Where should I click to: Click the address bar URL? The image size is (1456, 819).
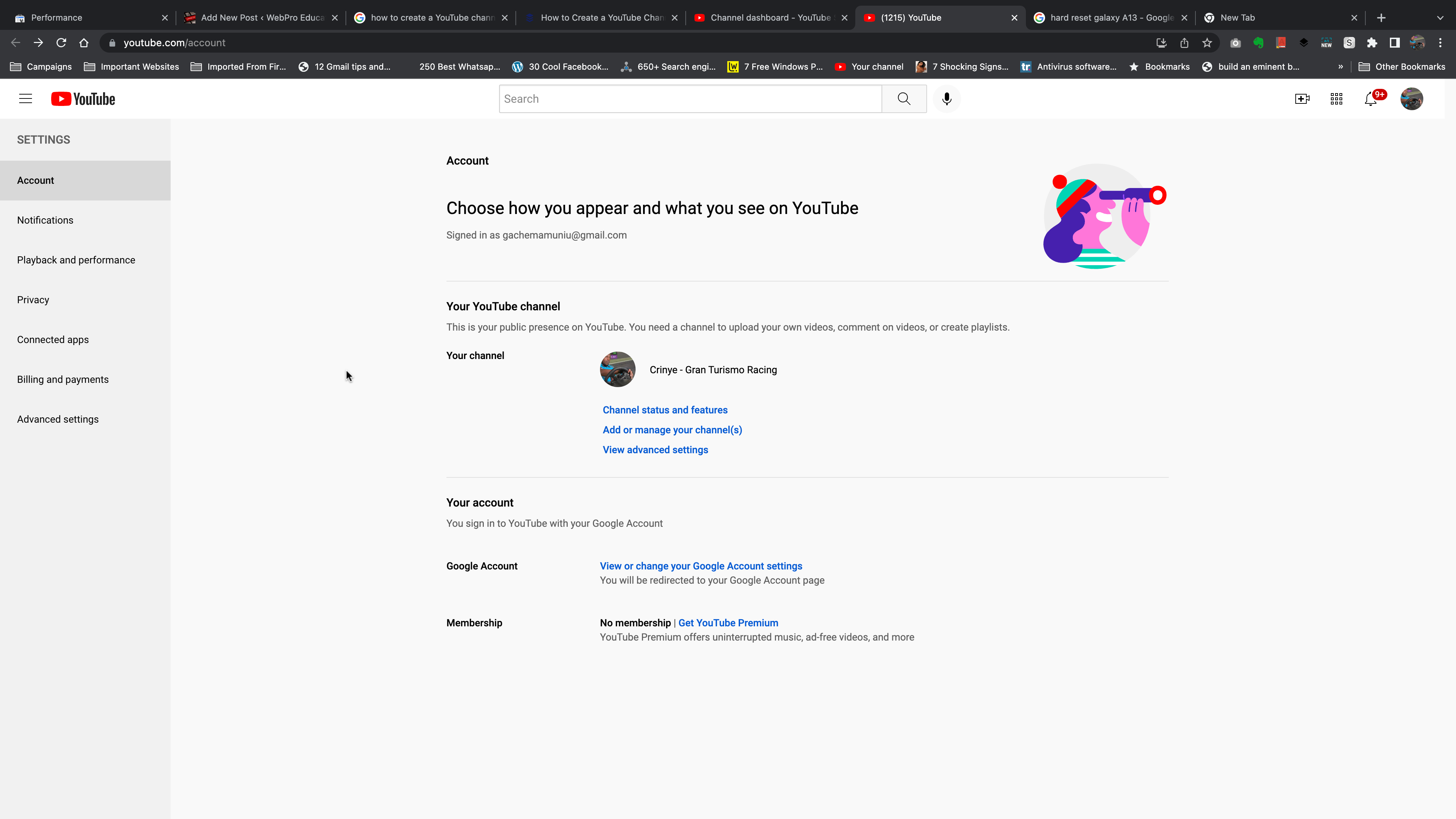point(174,43)
